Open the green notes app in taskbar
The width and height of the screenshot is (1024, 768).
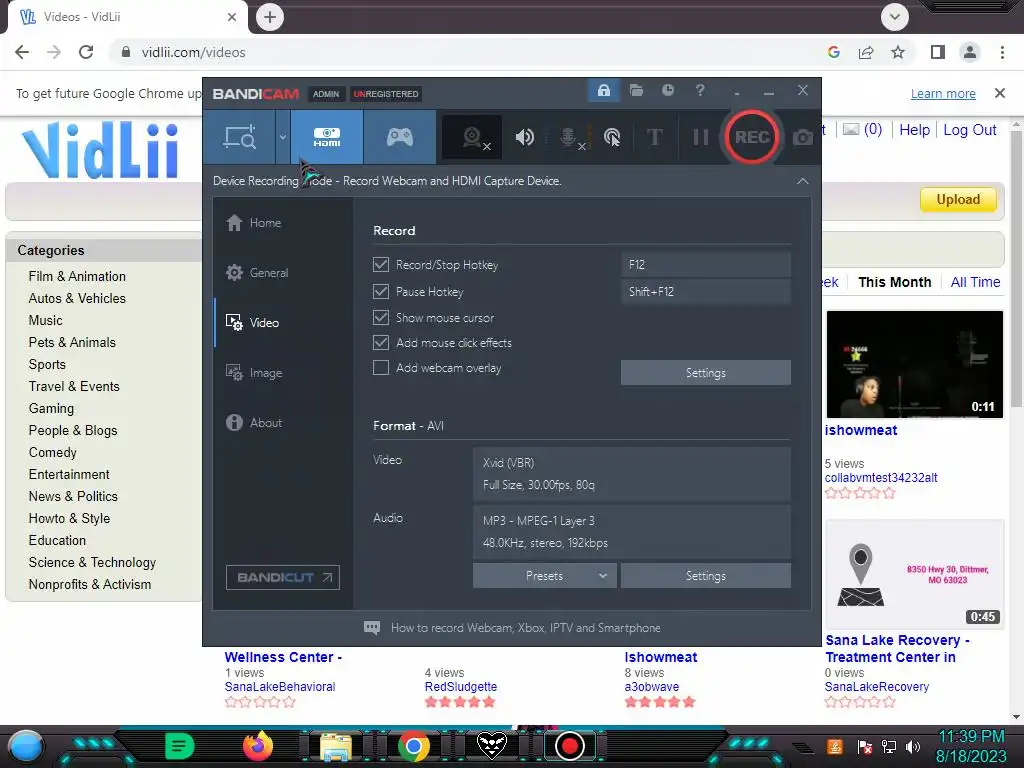(x=180, y=746)
